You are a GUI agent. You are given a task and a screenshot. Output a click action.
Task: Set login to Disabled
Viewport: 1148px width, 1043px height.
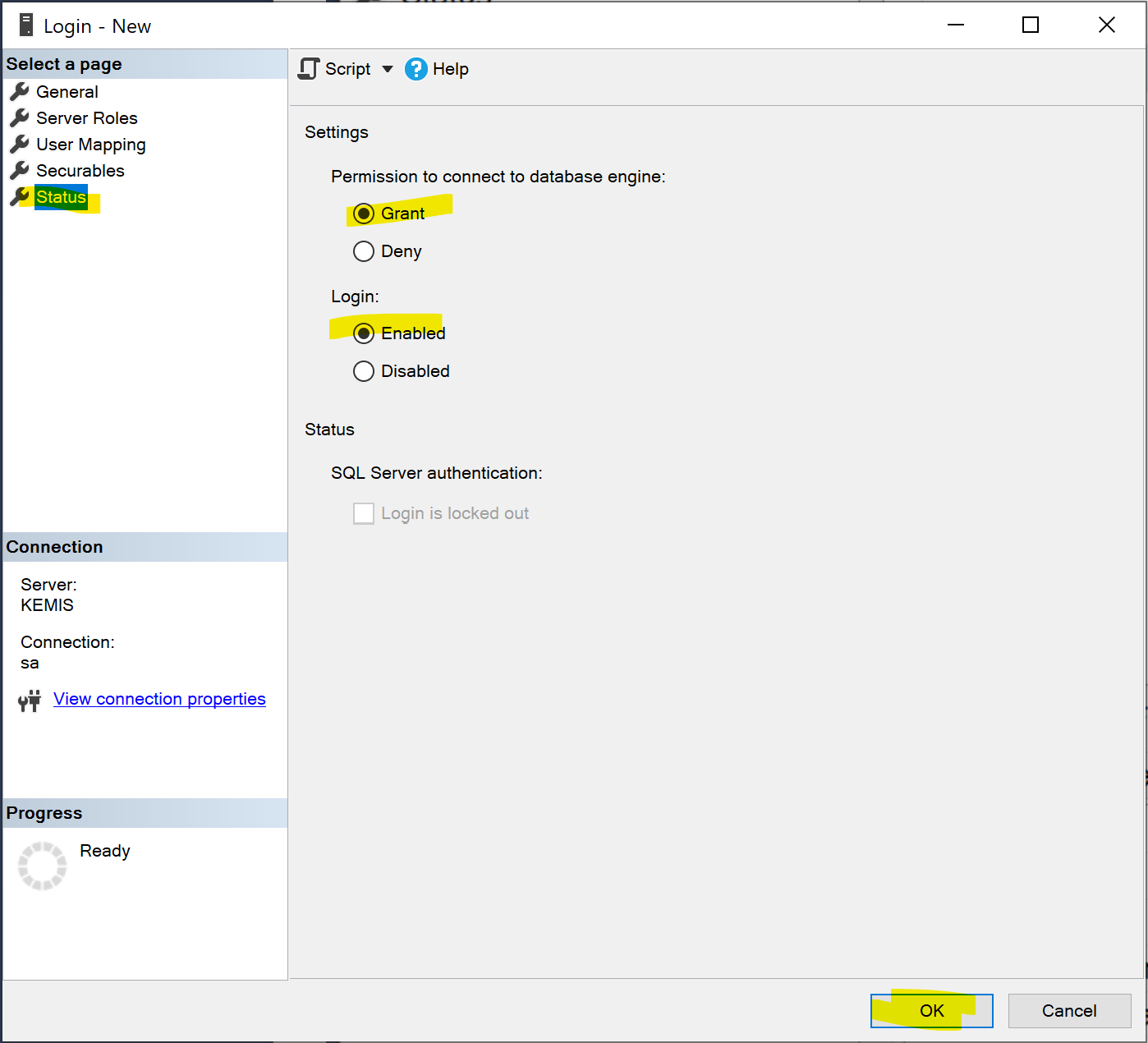click(364, 371)
